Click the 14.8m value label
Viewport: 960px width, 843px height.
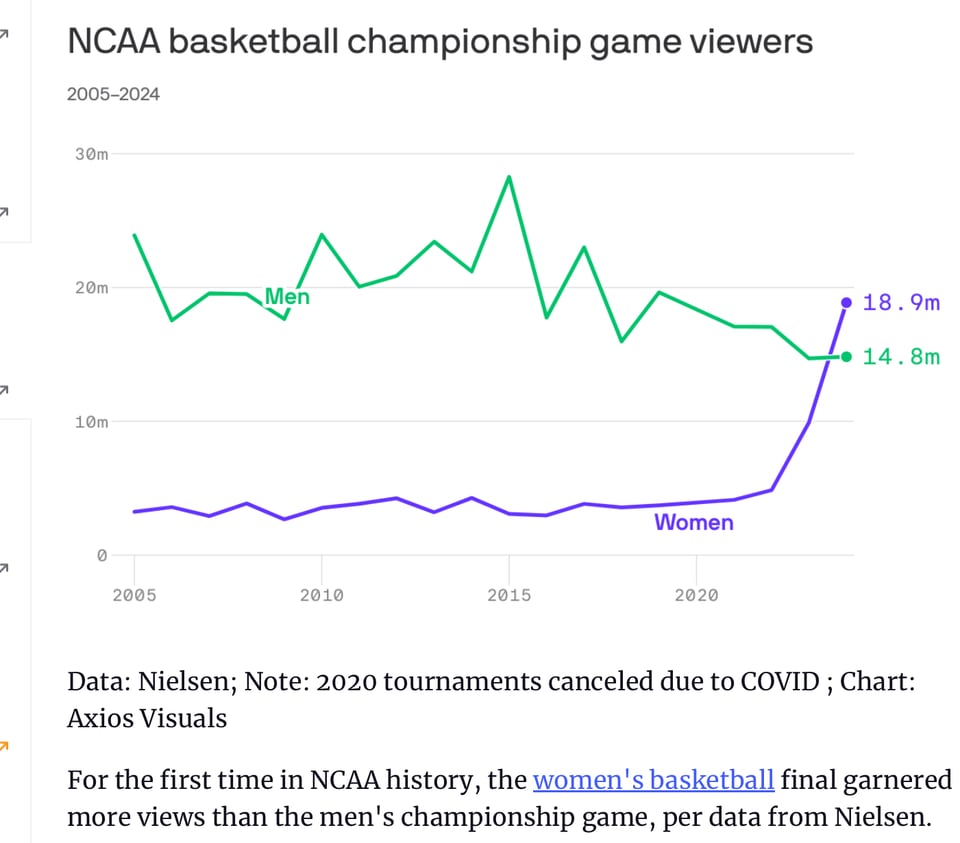(x=901, y=357)
